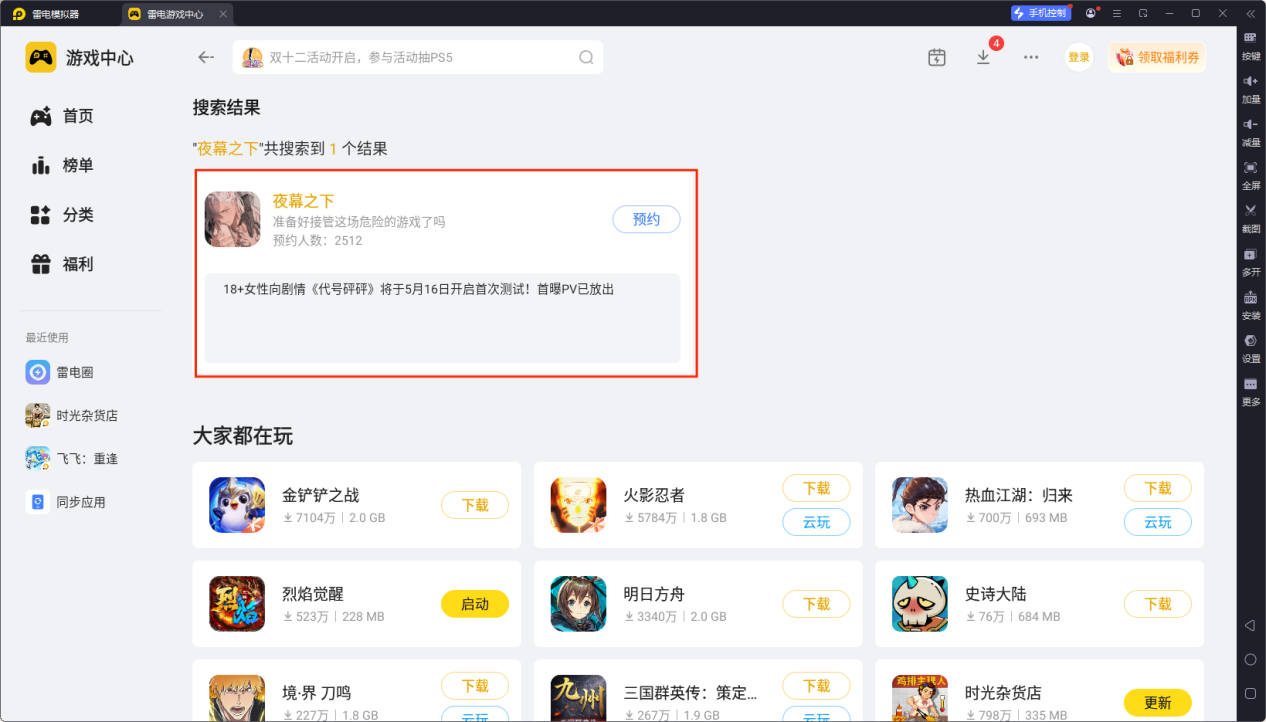
Task: Launch 烈焰觉醒 with the 启动 button
Action: point(475,604)
